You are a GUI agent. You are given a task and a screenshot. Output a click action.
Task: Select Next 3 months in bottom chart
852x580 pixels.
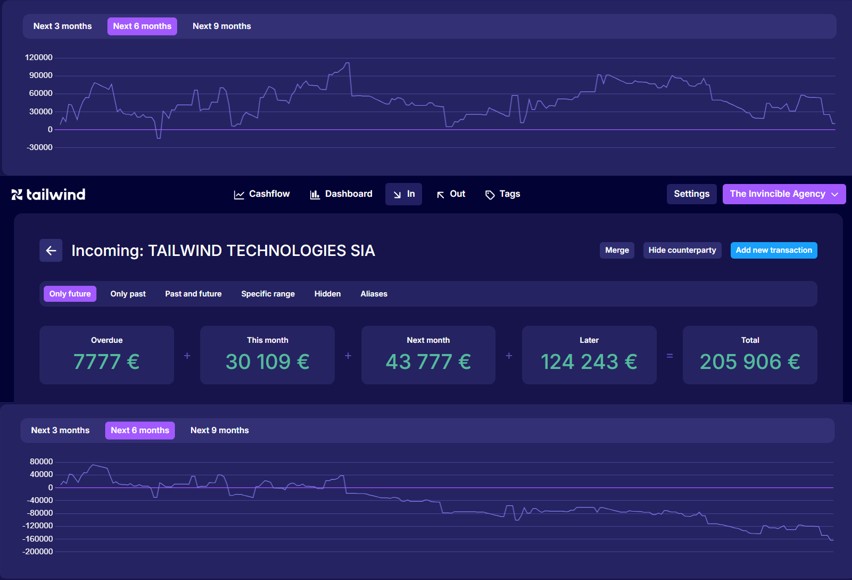60,430
